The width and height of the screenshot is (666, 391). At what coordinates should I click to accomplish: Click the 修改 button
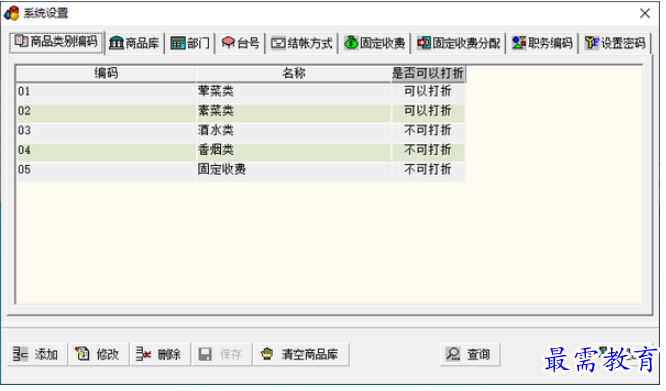pyautogui.click(x=99, y=354)
